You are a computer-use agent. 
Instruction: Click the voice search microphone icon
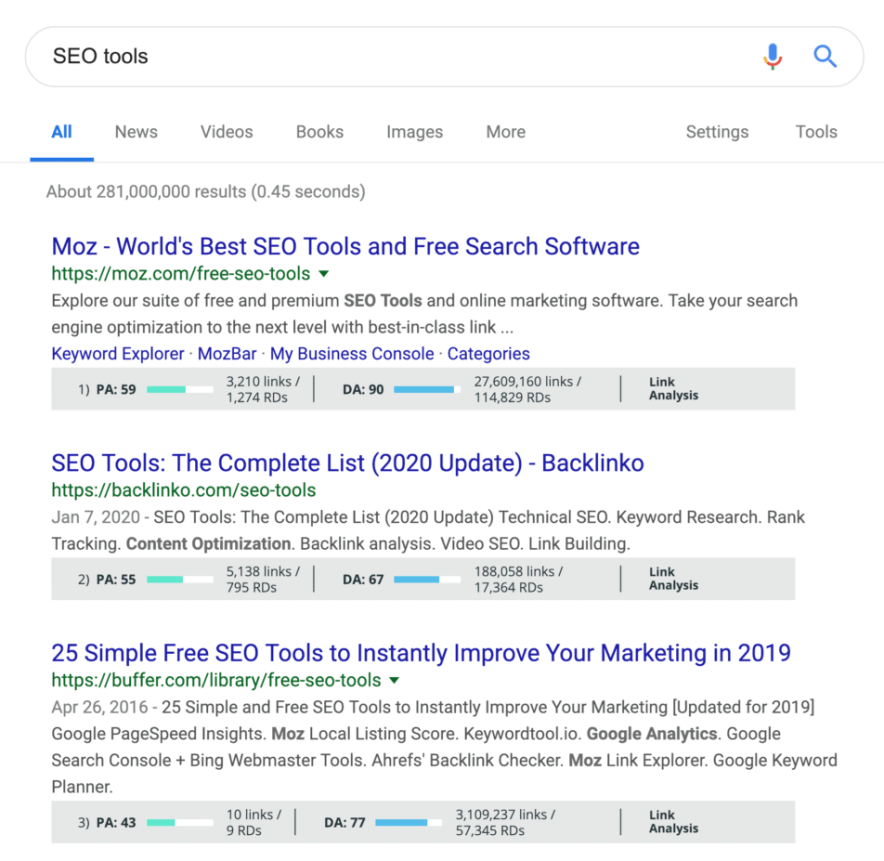[772, 56]
